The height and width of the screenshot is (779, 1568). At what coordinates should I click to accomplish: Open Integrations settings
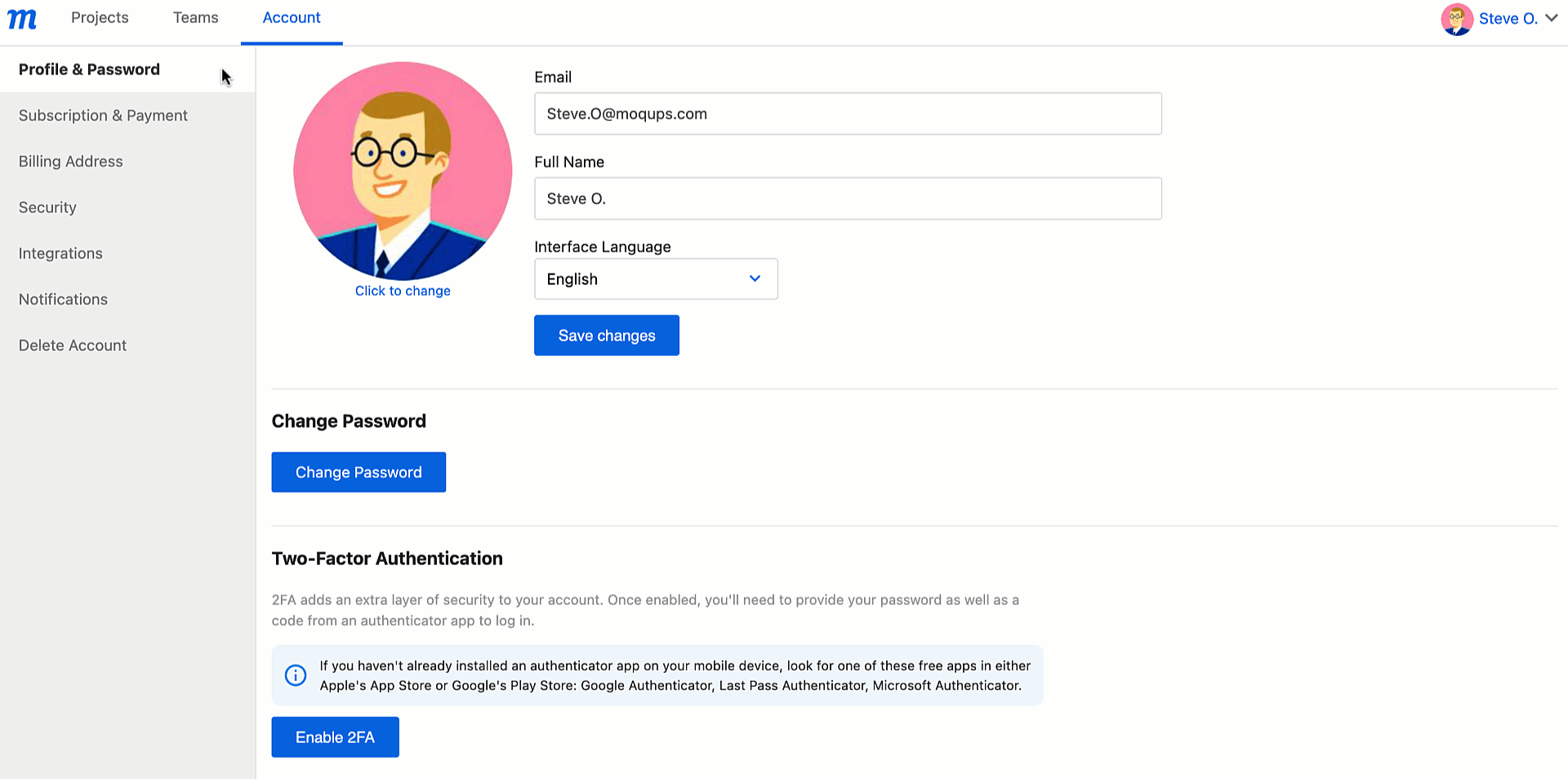coord(60,253)
